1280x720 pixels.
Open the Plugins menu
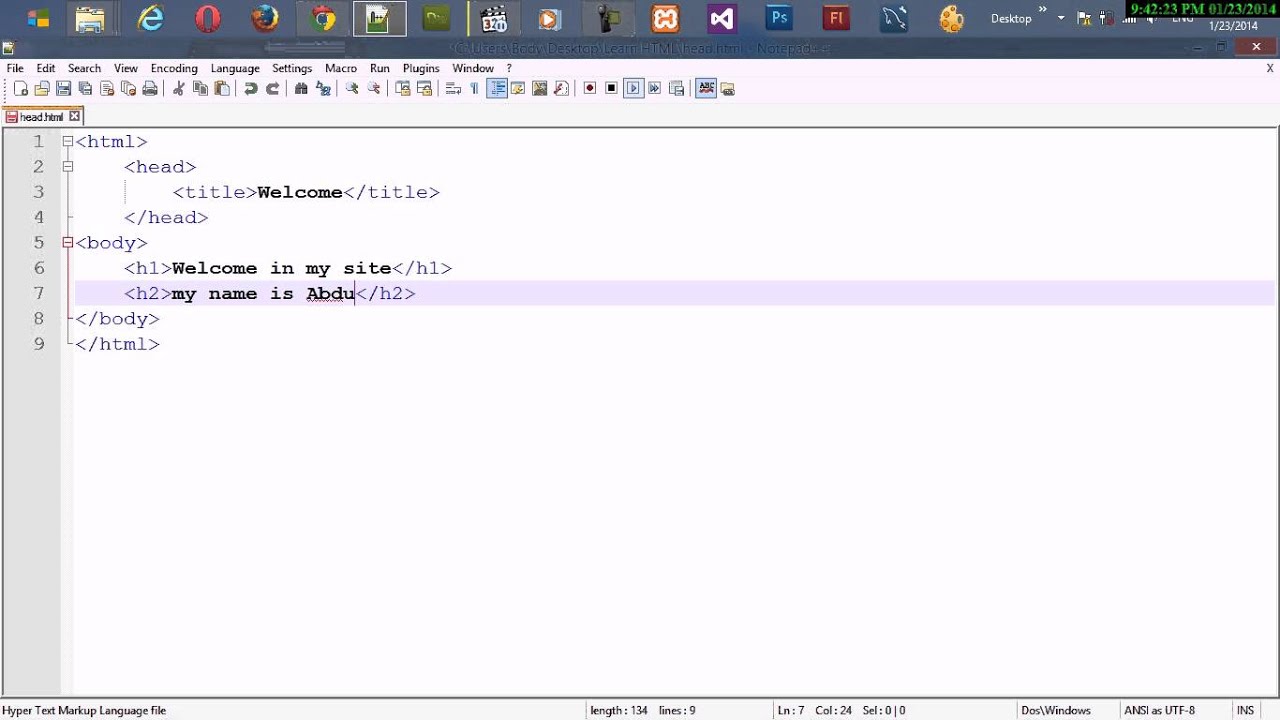tap(421, 68)
